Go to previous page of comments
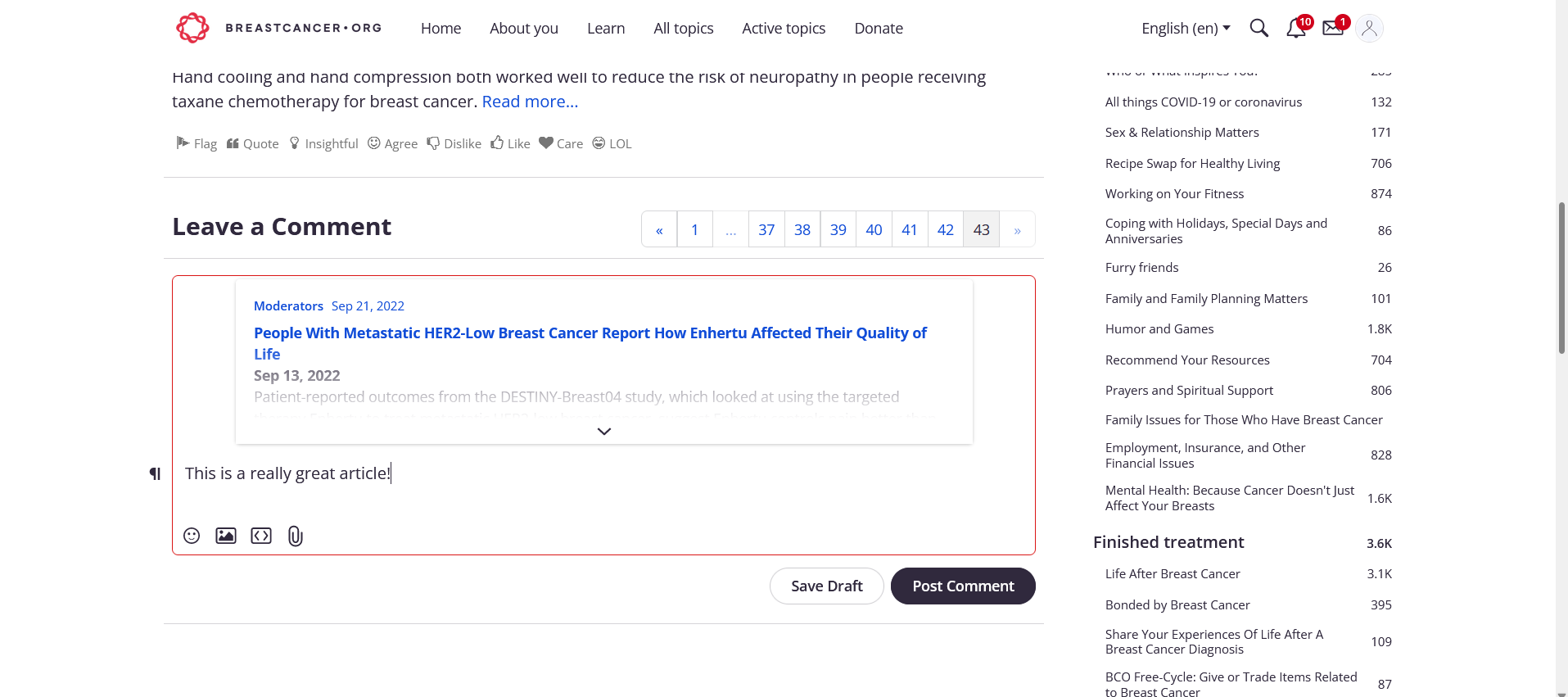The height and width of the screenshot is (697, 1568). tap(659, 229)
